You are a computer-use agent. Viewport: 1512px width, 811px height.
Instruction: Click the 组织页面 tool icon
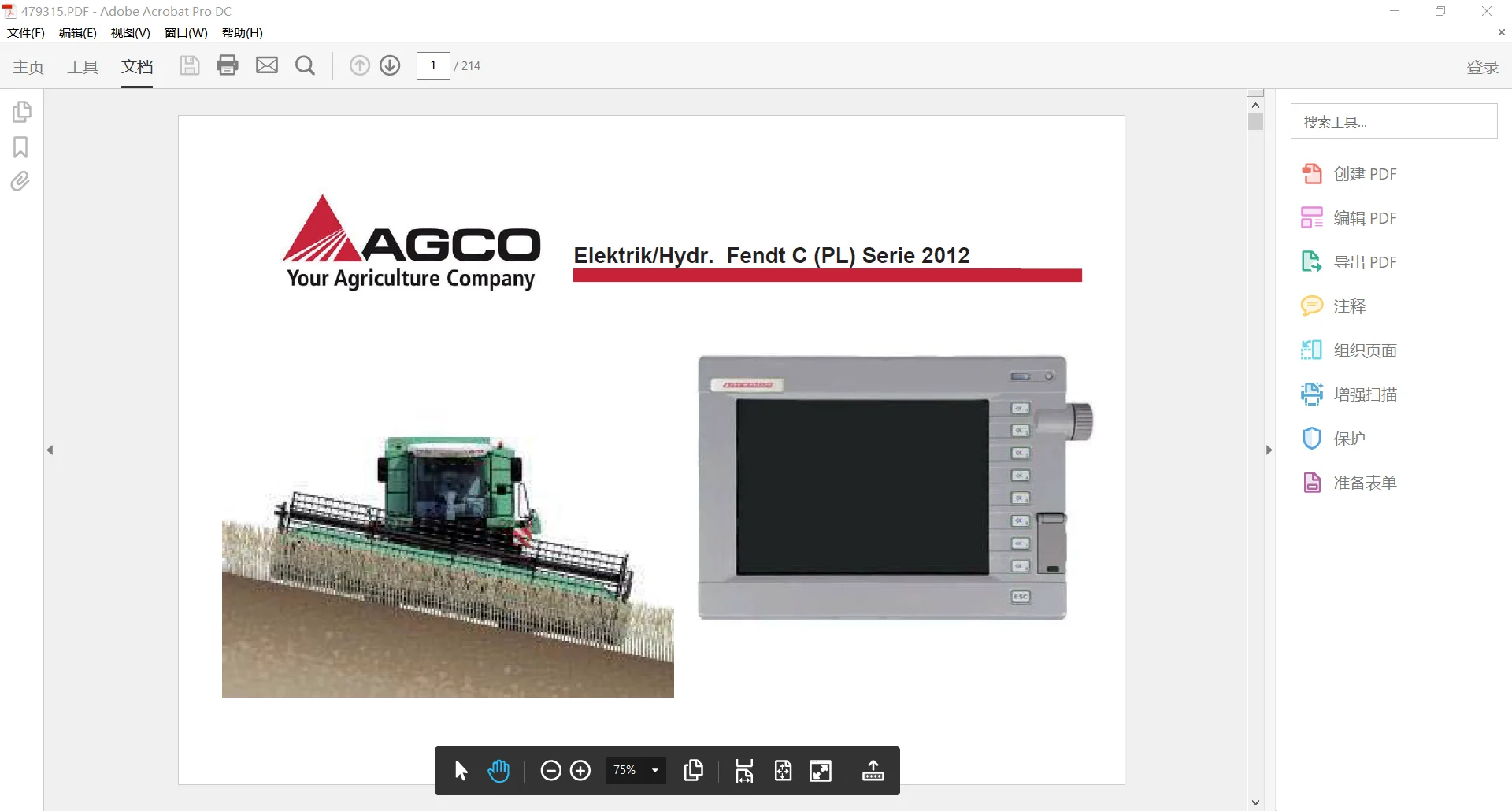pos(1312,350)
